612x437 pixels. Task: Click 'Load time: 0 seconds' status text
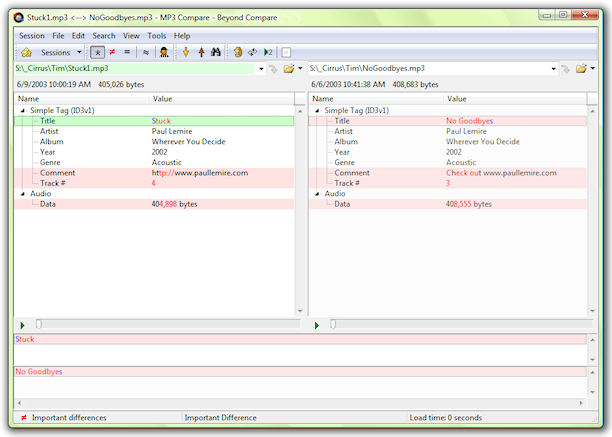445,418
